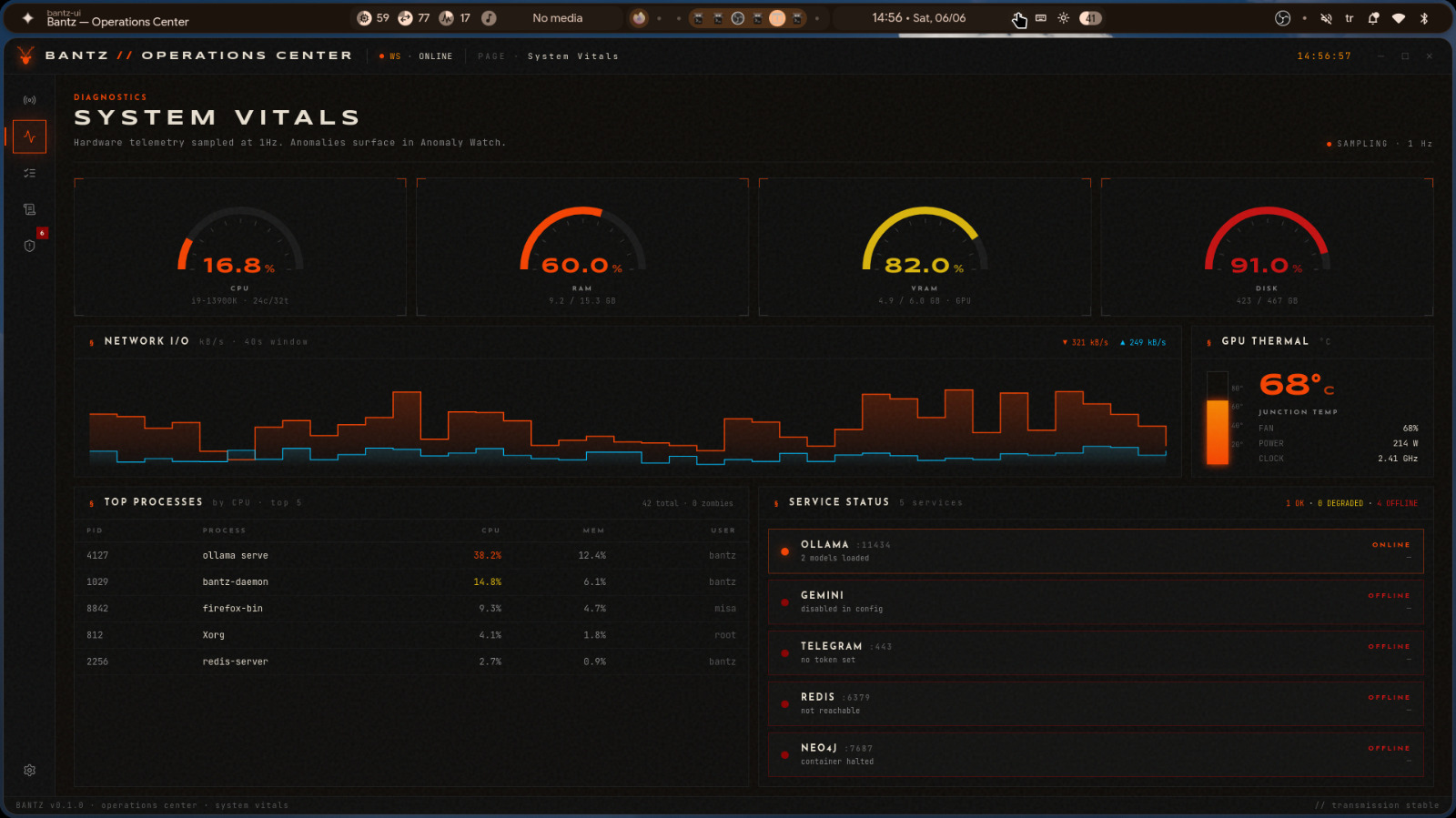Viewport: 1456px width, 818px height.
Task: Select the System Vitals pulse sidebar icon
Action: coord(30,136)
